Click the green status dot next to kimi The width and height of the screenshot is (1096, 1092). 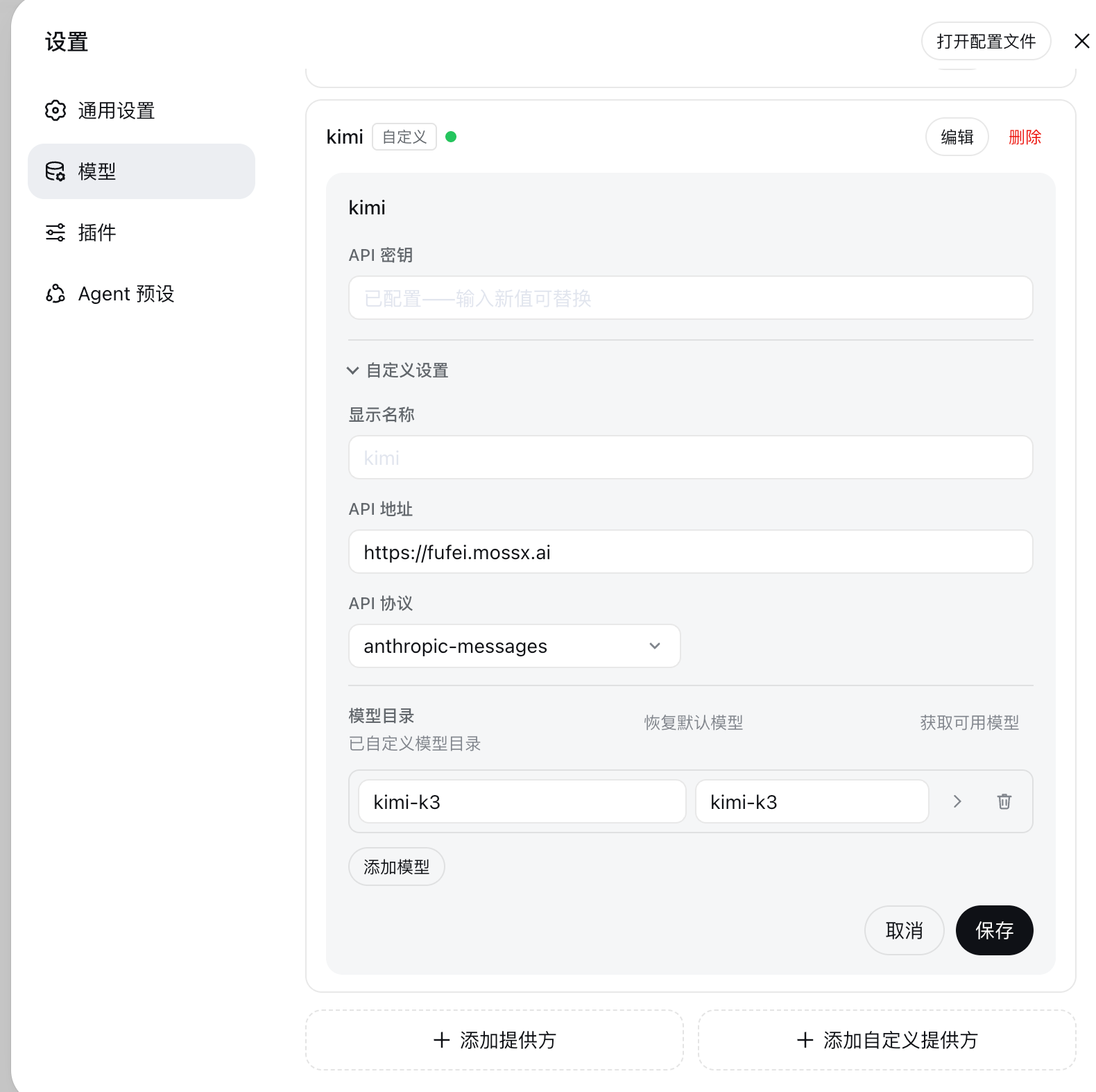(451, 137)
